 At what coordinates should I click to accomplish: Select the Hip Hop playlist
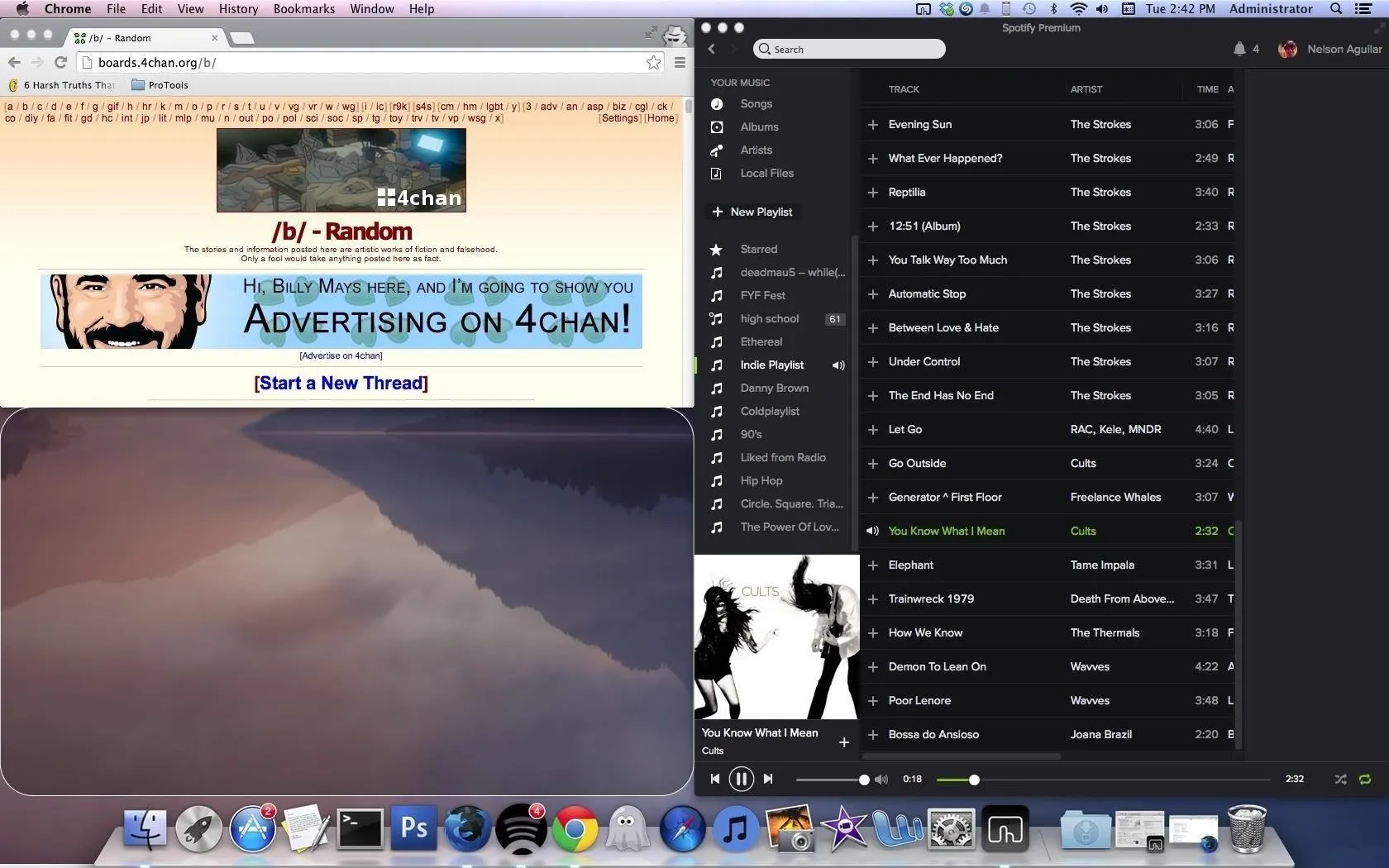coord(761,480)
